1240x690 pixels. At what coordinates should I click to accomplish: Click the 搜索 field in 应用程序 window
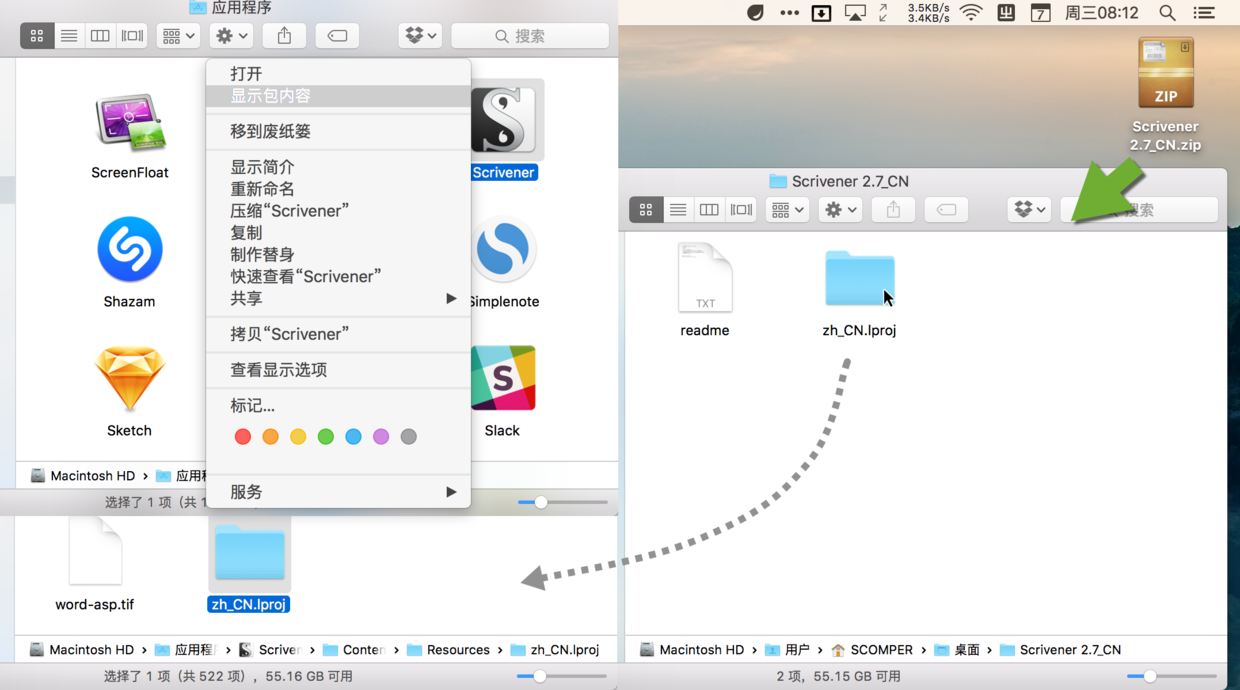(x=530, y=36)
